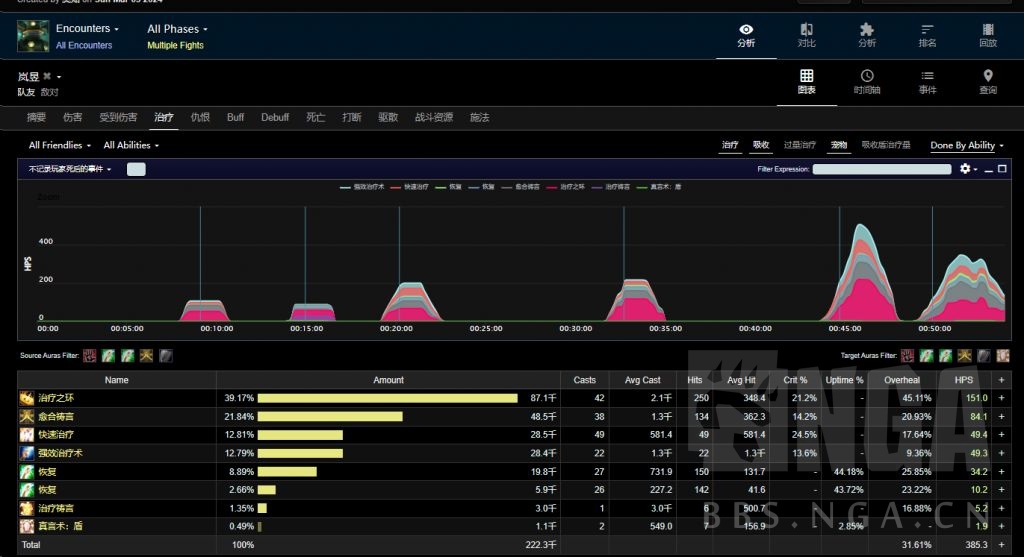Open the 对比 compare view
Image resolution: width=1024 pixels, height=557 pixels.
pos(807,36)
